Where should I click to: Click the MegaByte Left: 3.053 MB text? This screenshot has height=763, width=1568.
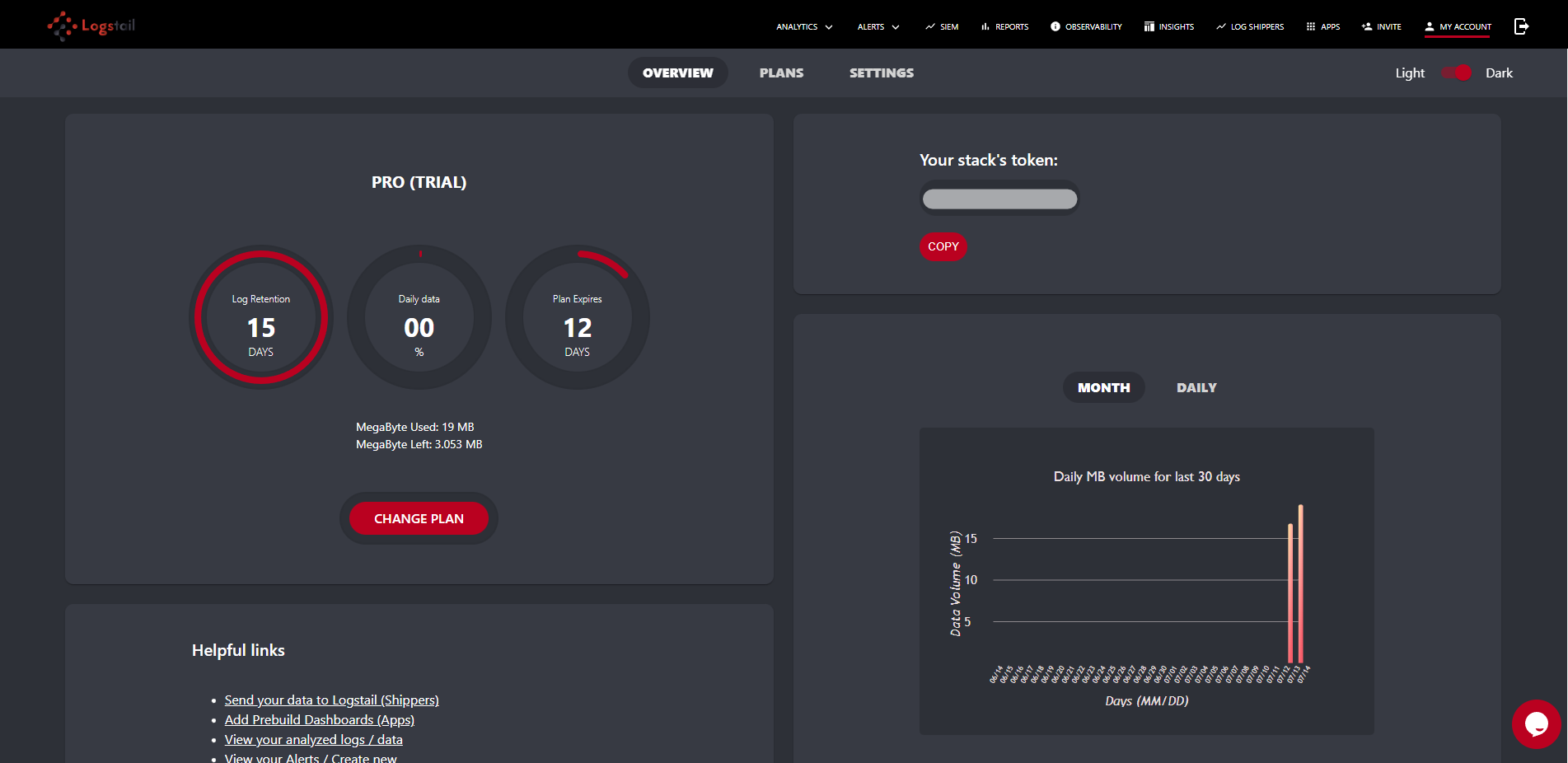tap(419, 444)
